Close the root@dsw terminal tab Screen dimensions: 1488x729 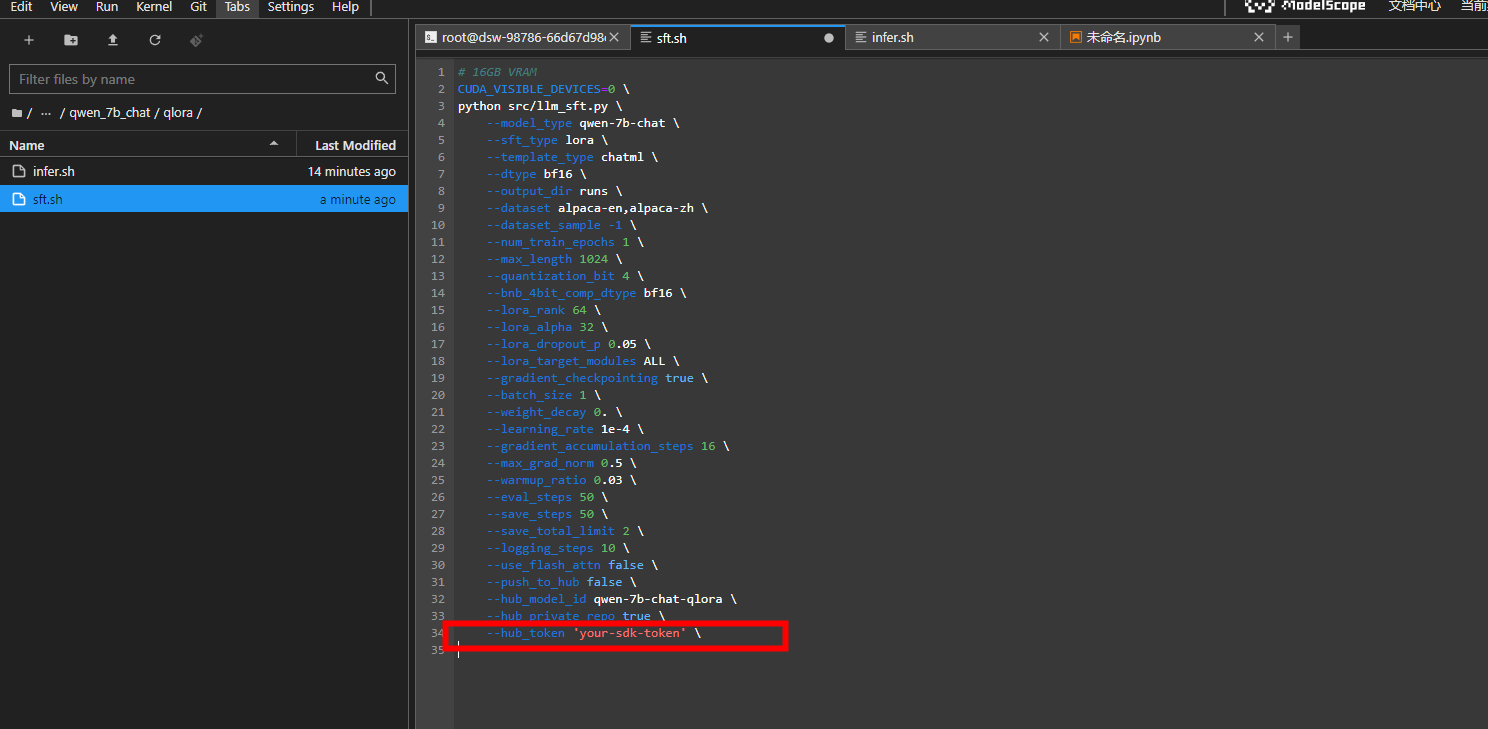[x=614, y=37]
